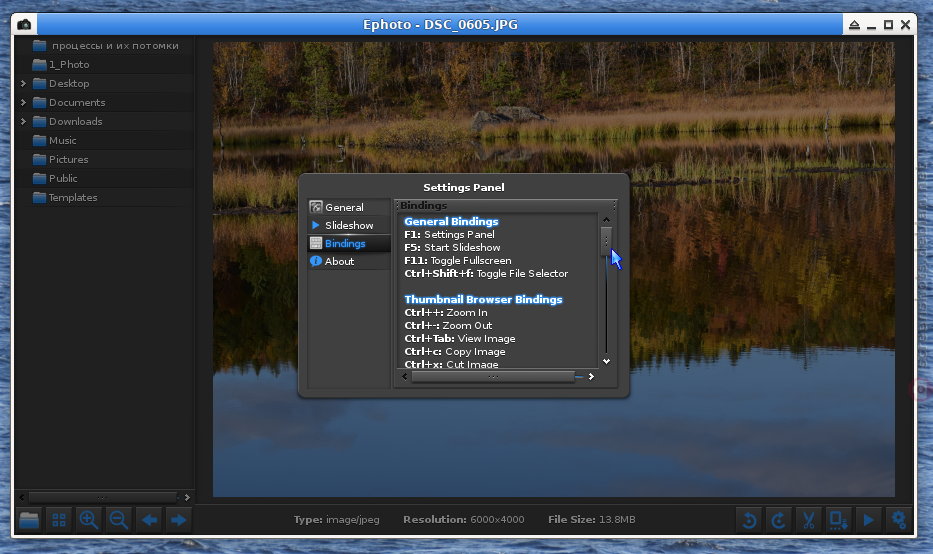Viewport: 933px width, 554px height.
Task: Select the Bindings settings tab
Action: pyautogui.click(x=349, y=243)
